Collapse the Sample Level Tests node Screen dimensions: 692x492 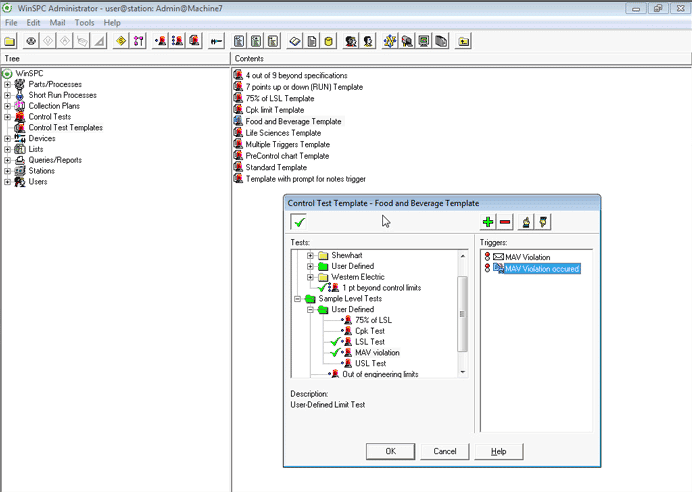pos(297,299)
